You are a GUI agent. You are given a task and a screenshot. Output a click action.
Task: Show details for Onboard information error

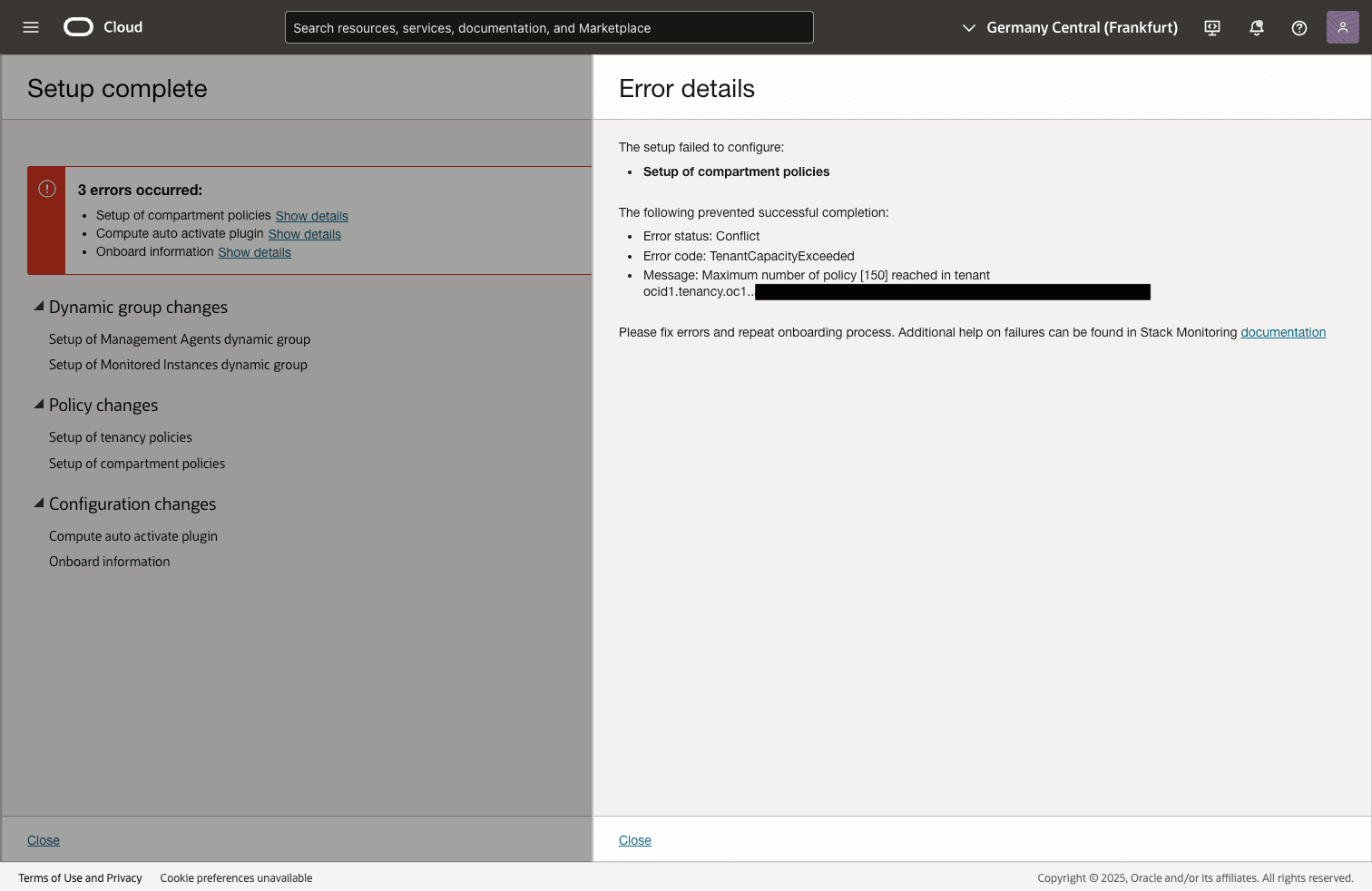point(254,251)
